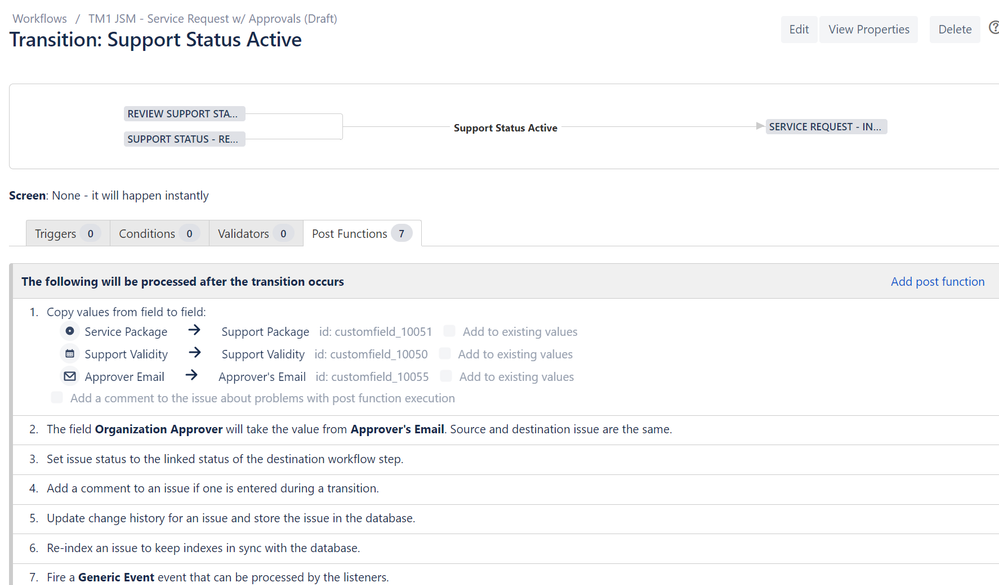Click the arrow after Support Validity
Screen dimensions: 999x585
click(x=194, y=352)
